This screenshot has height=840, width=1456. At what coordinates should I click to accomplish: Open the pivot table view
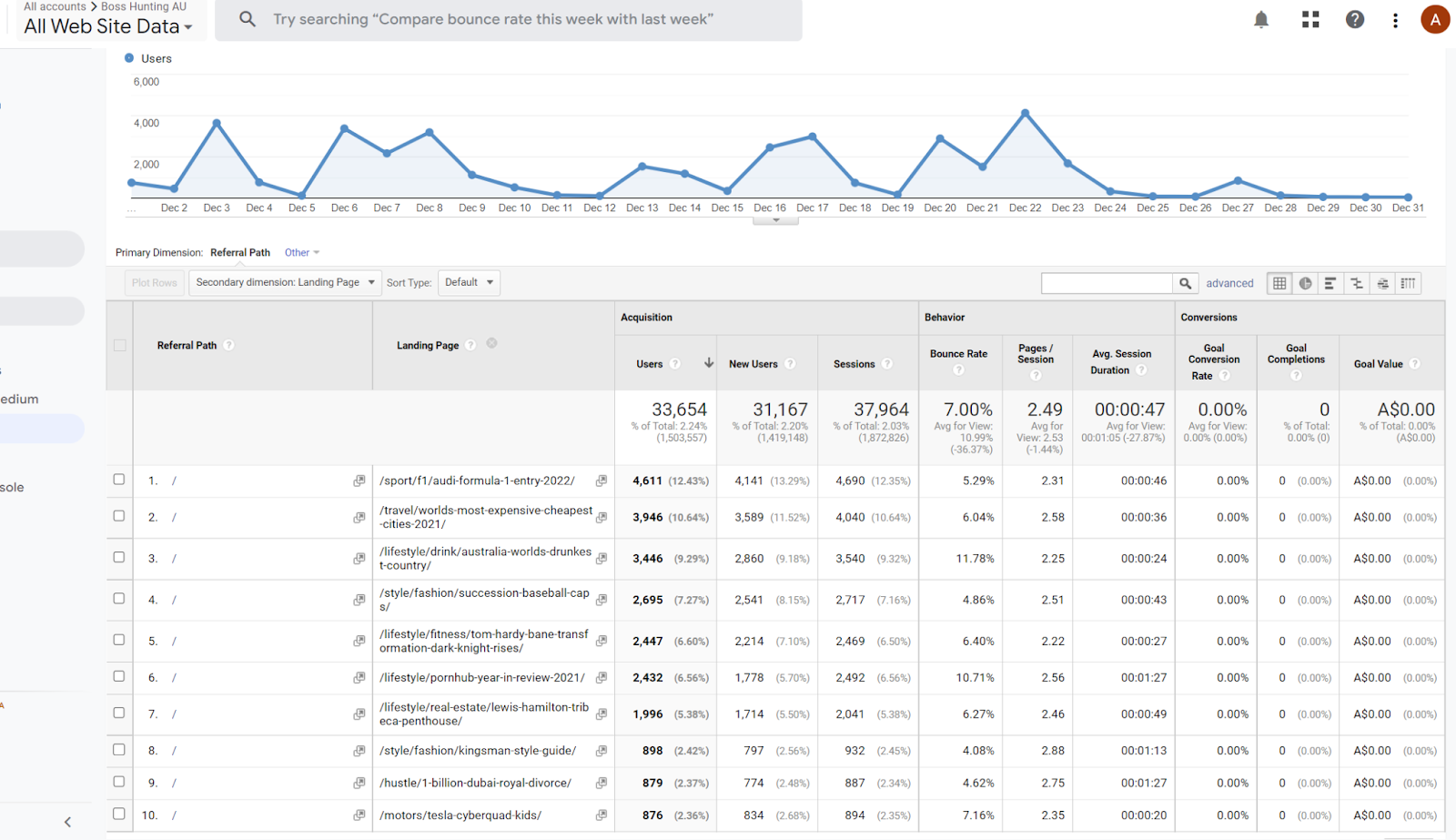tap(1408, 283)
